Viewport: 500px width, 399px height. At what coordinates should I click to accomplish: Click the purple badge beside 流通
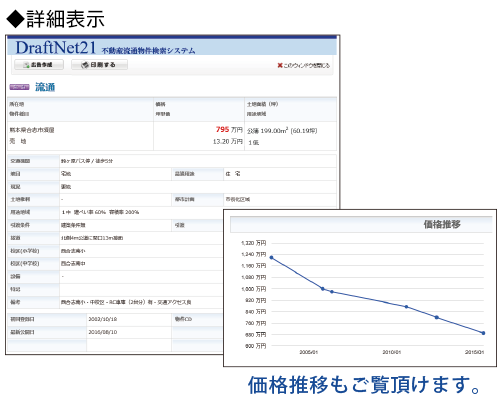[x=19, y=87]
